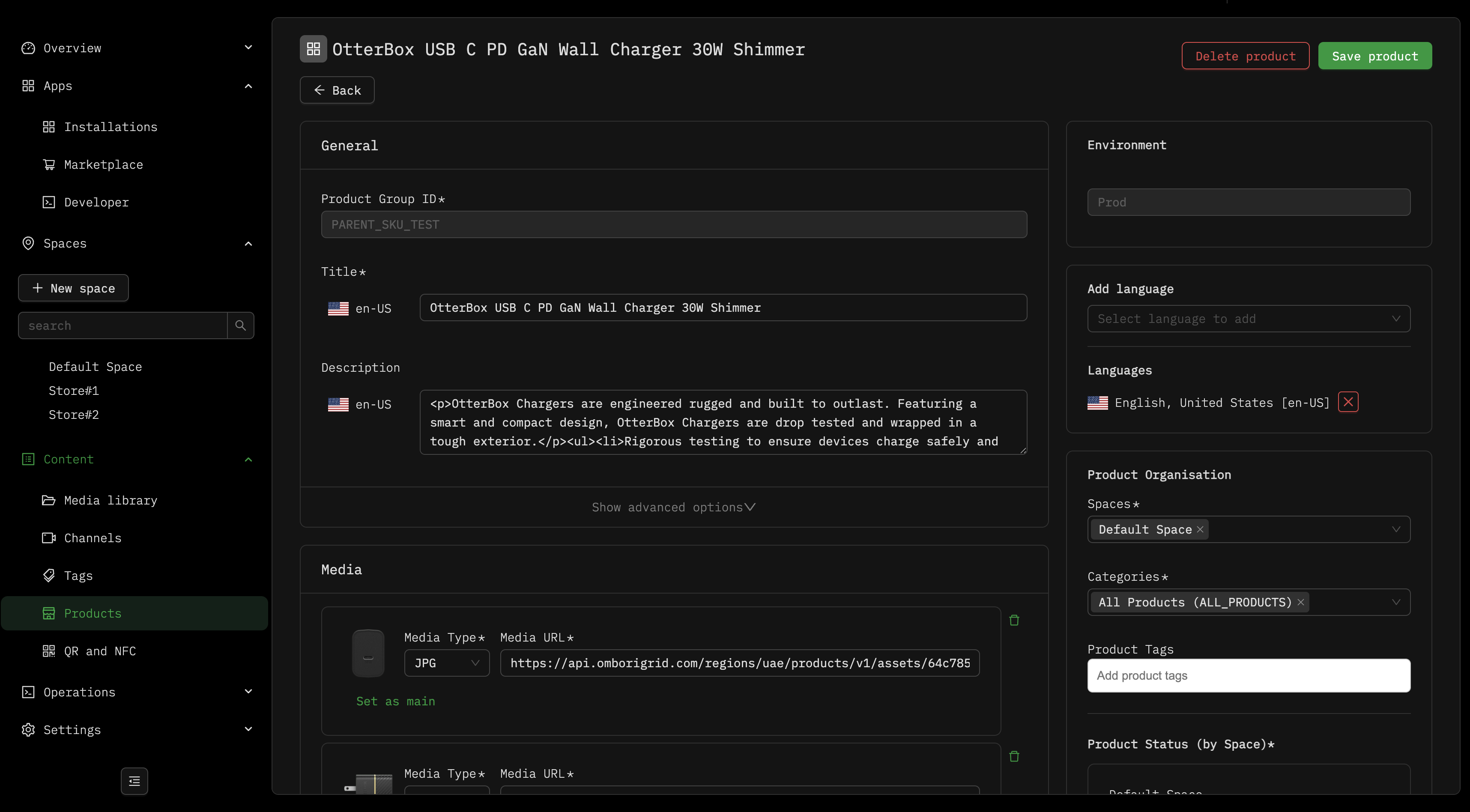Click the Description textarea

[x=723, y=422]
